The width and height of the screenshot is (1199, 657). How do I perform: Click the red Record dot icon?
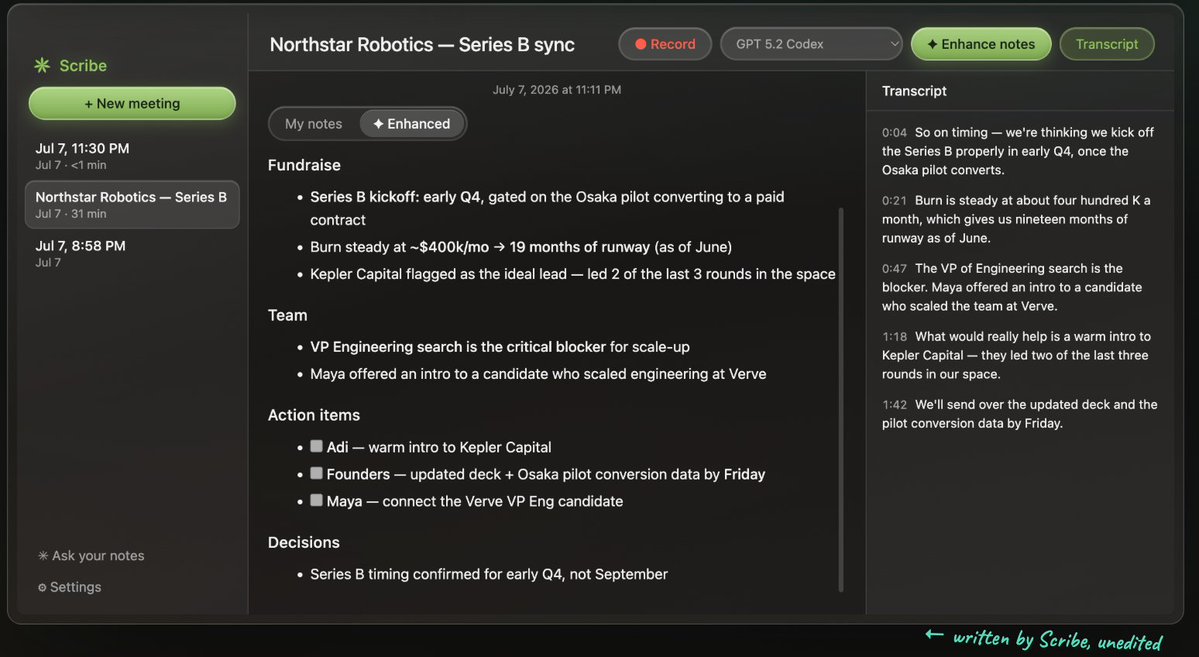(641, 44)
